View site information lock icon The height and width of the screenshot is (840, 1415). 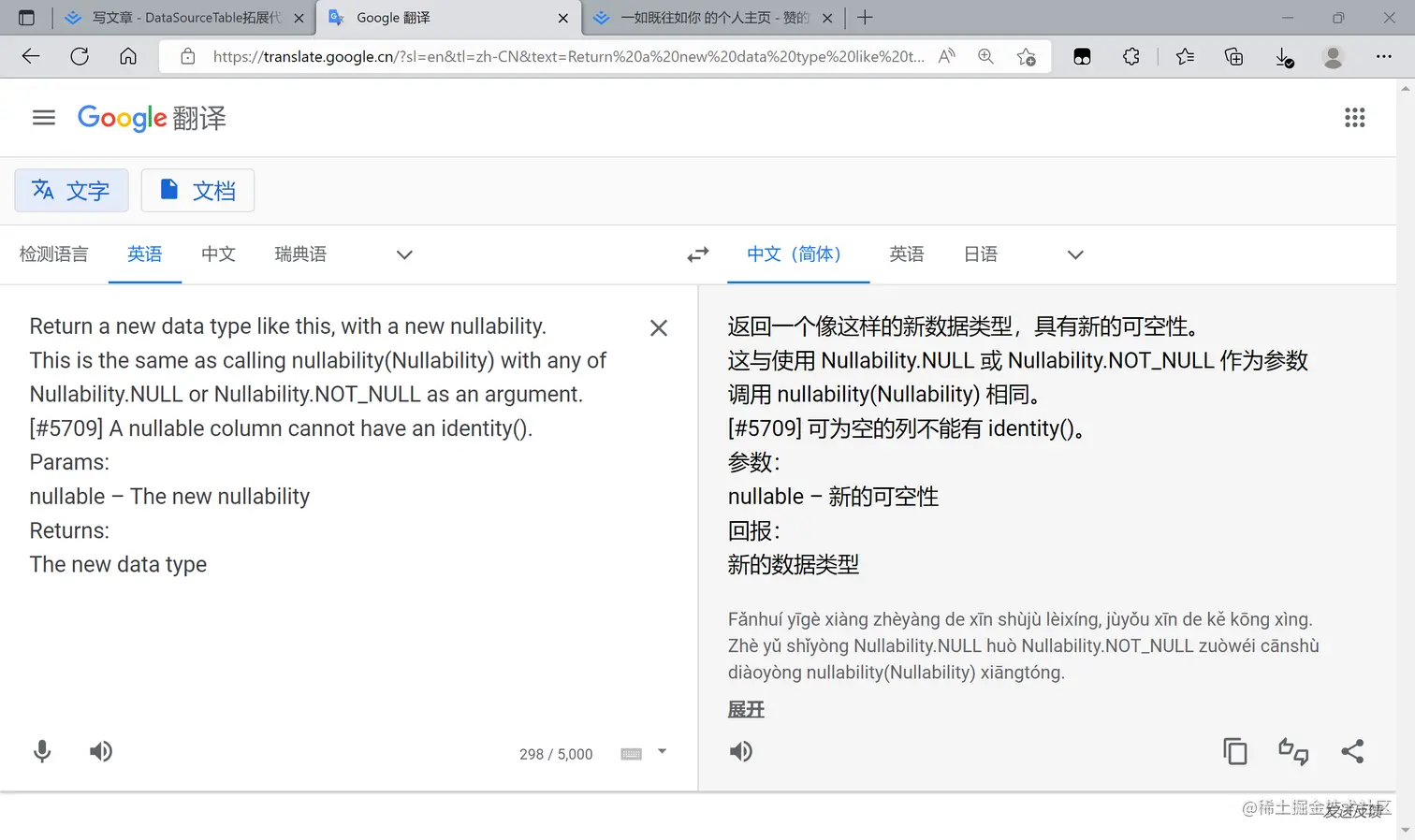pos(188,56)
